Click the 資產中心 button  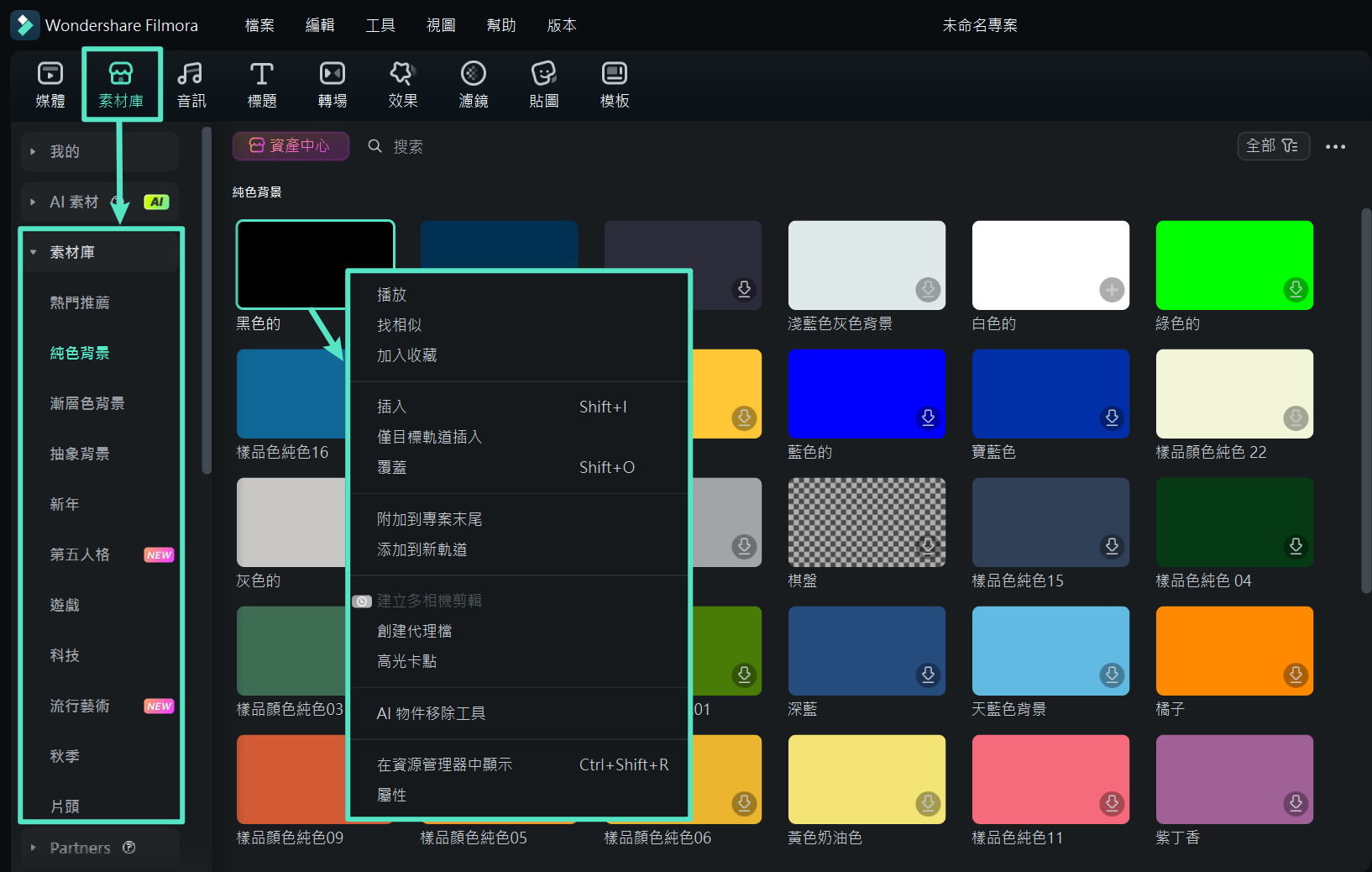(291, 146)
